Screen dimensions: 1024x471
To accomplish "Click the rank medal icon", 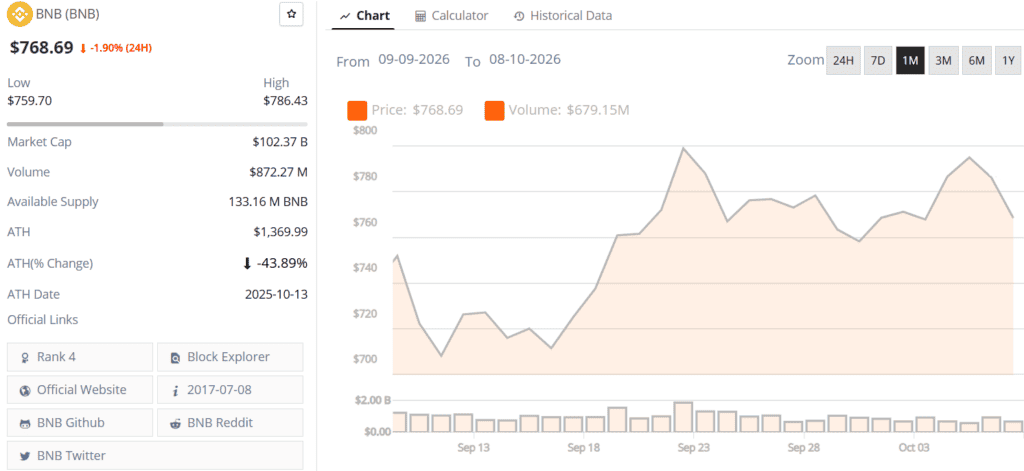I will [x=25, y=358].
